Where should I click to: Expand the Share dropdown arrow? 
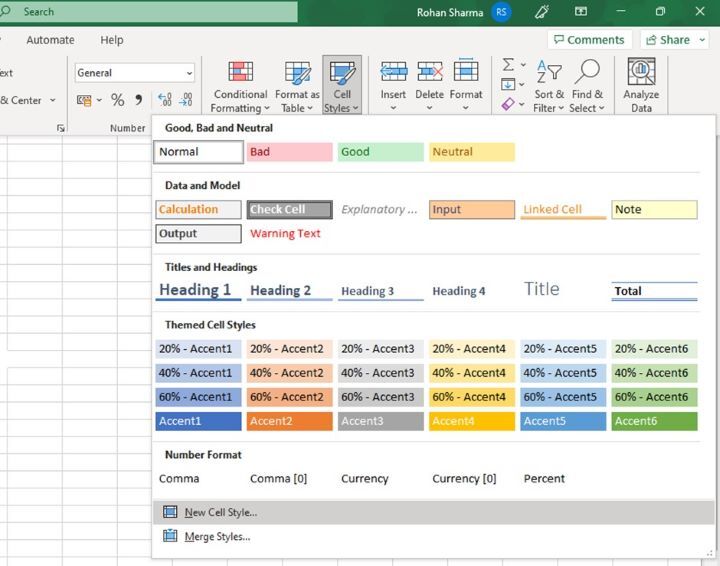702,40
